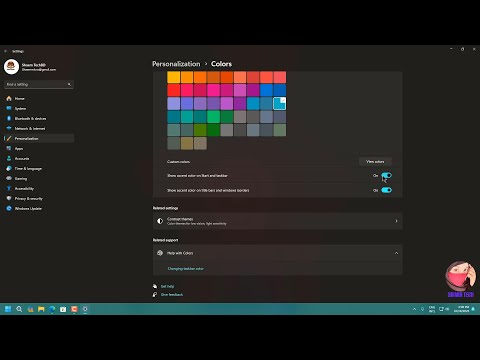Show hidden system tray icons
The width and height of the screenshot is (480, 360).
click(414, 309)
